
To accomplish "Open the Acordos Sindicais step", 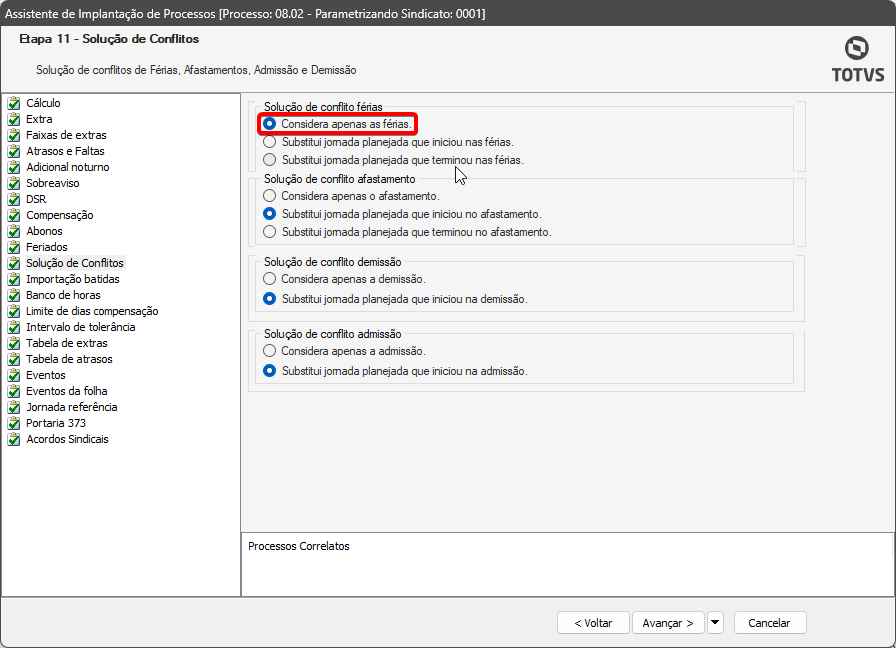I will click(67, 439).
